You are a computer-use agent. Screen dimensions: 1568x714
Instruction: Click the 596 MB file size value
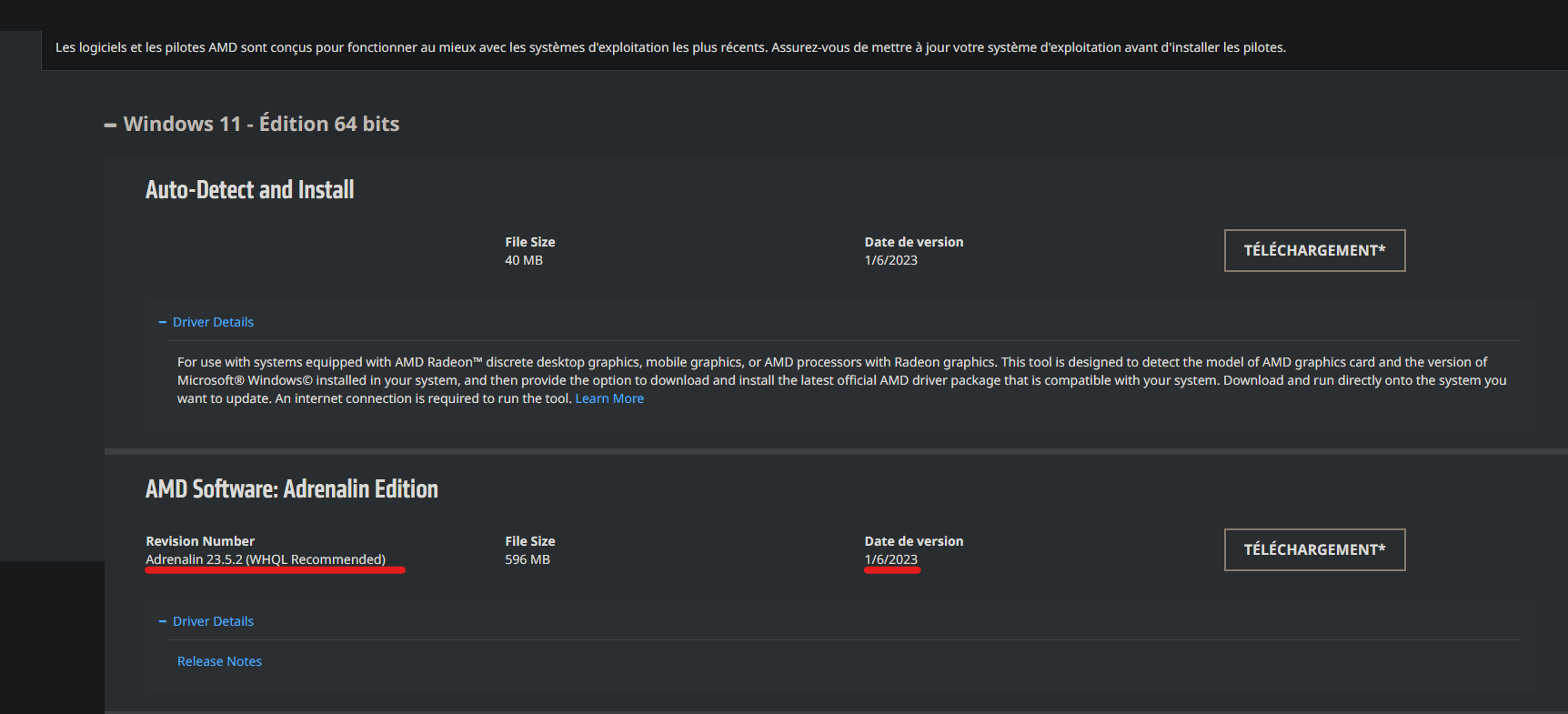pos(528,559)
